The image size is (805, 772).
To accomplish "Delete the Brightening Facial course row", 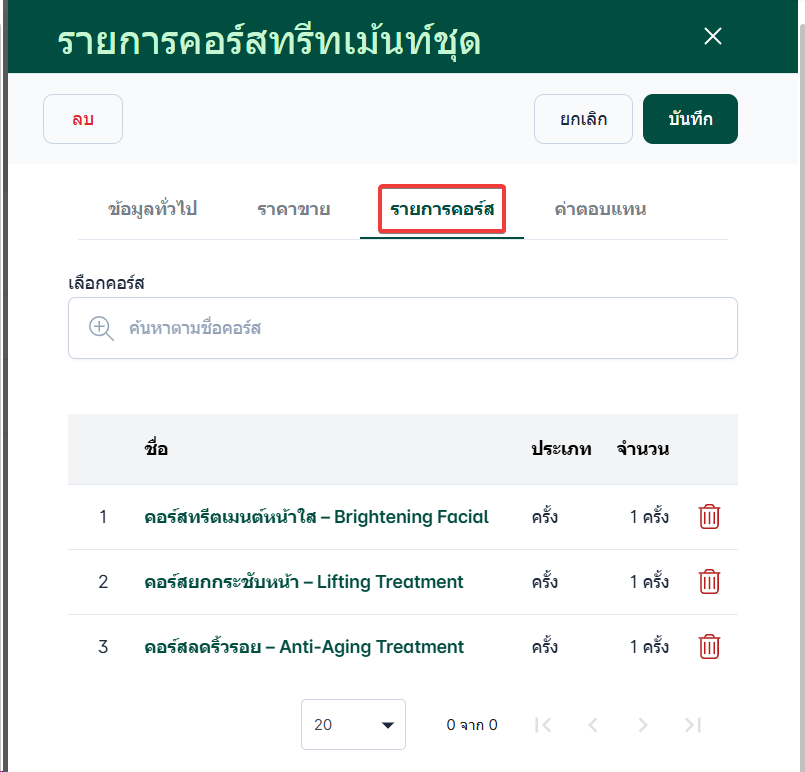I will click(709, 517).
